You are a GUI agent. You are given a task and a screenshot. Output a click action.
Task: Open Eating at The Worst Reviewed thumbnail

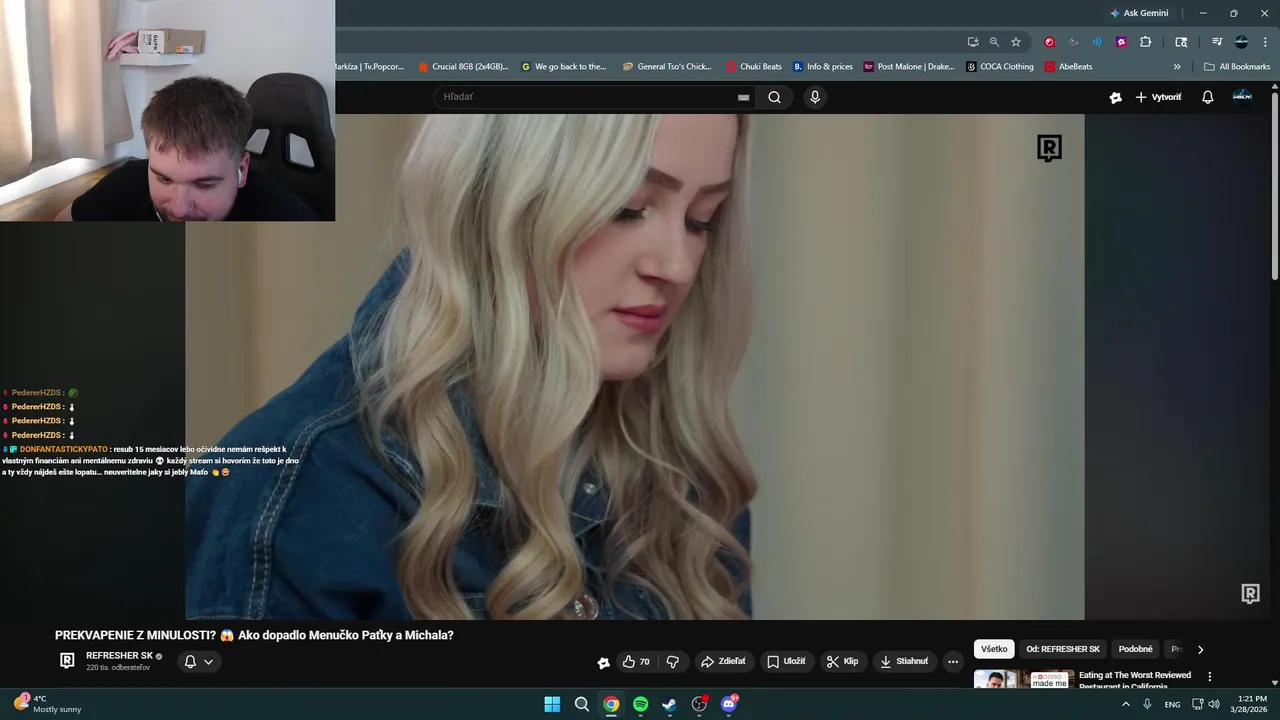tap(1024, 679)
